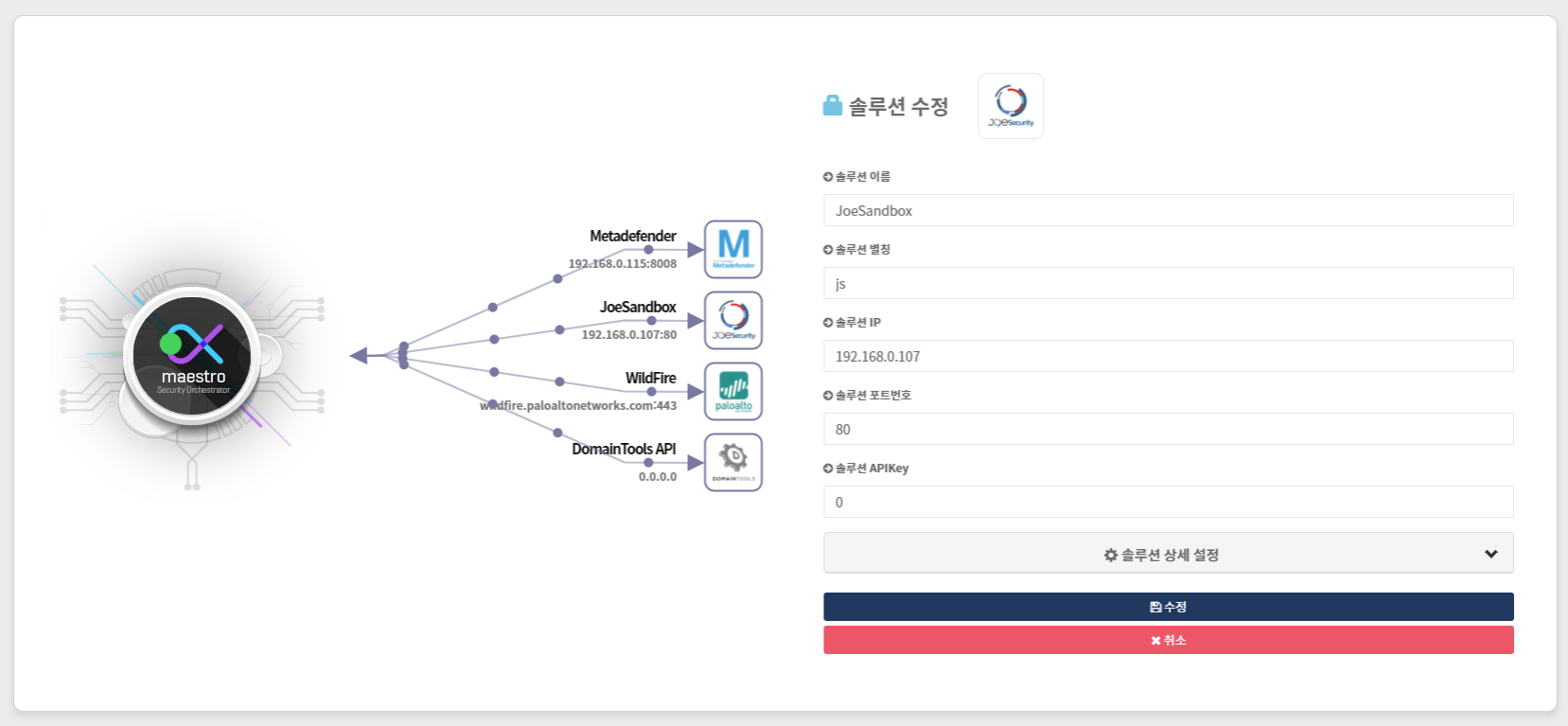Select the JoeSandbox node icon in diagram
The image size is (1568, 726).
733,320
